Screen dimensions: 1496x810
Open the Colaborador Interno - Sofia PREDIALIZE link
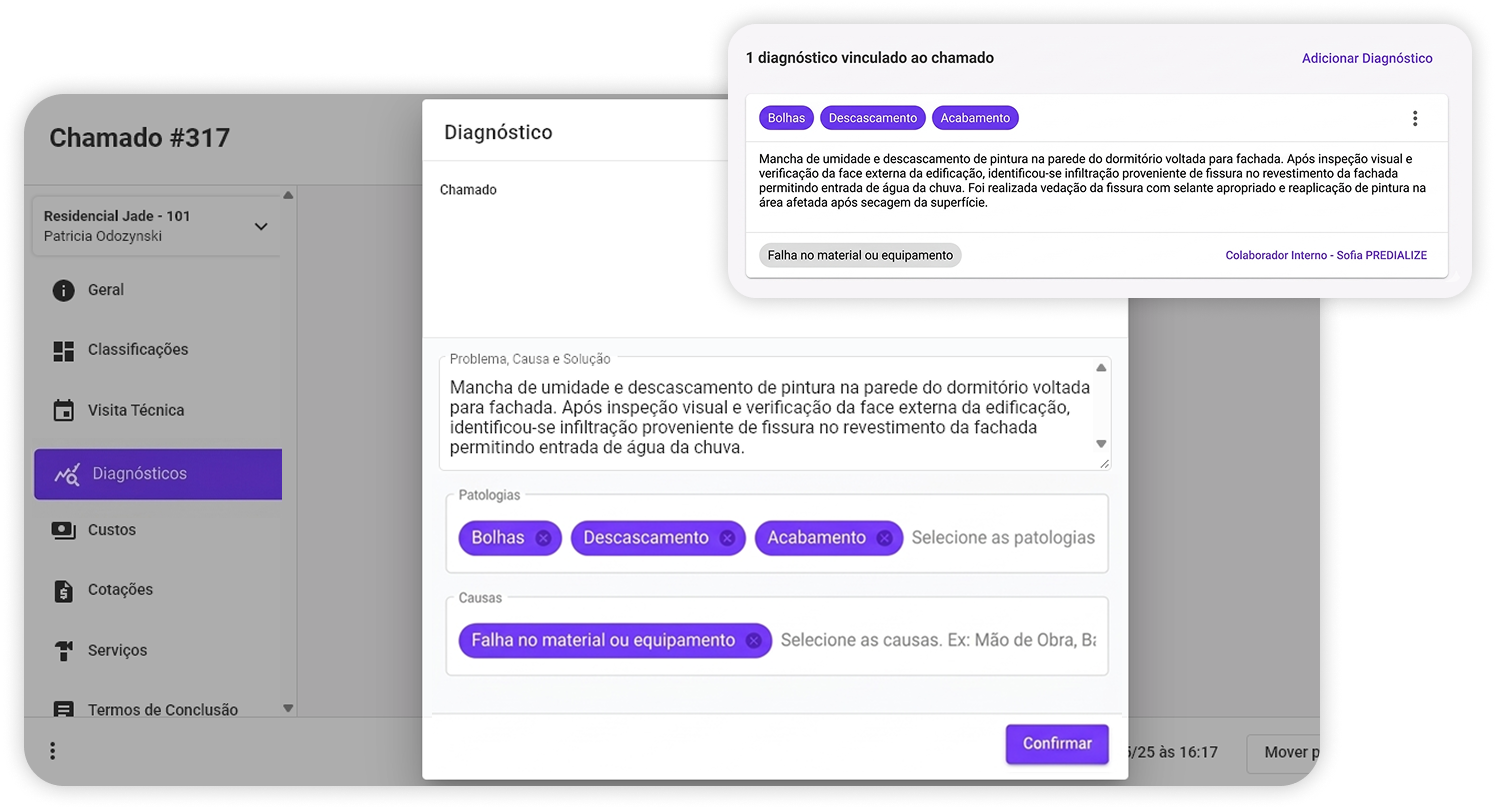tap(1326, 255)
